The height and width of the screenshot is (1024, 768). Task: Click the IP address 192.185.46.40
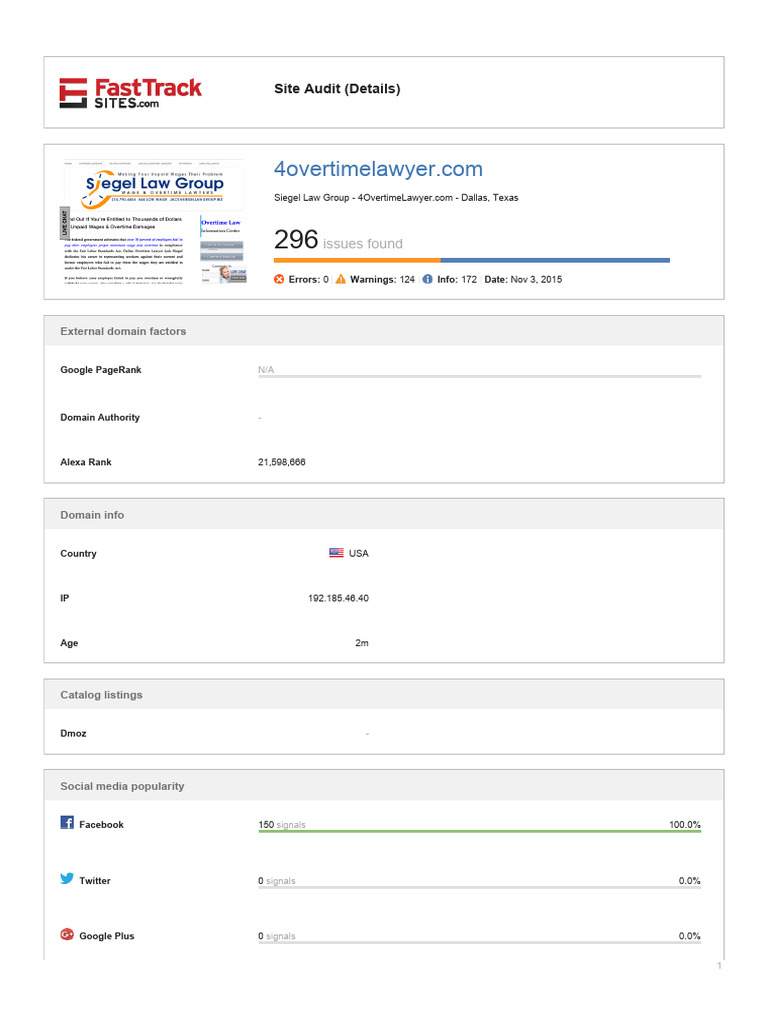coord(338,598)
